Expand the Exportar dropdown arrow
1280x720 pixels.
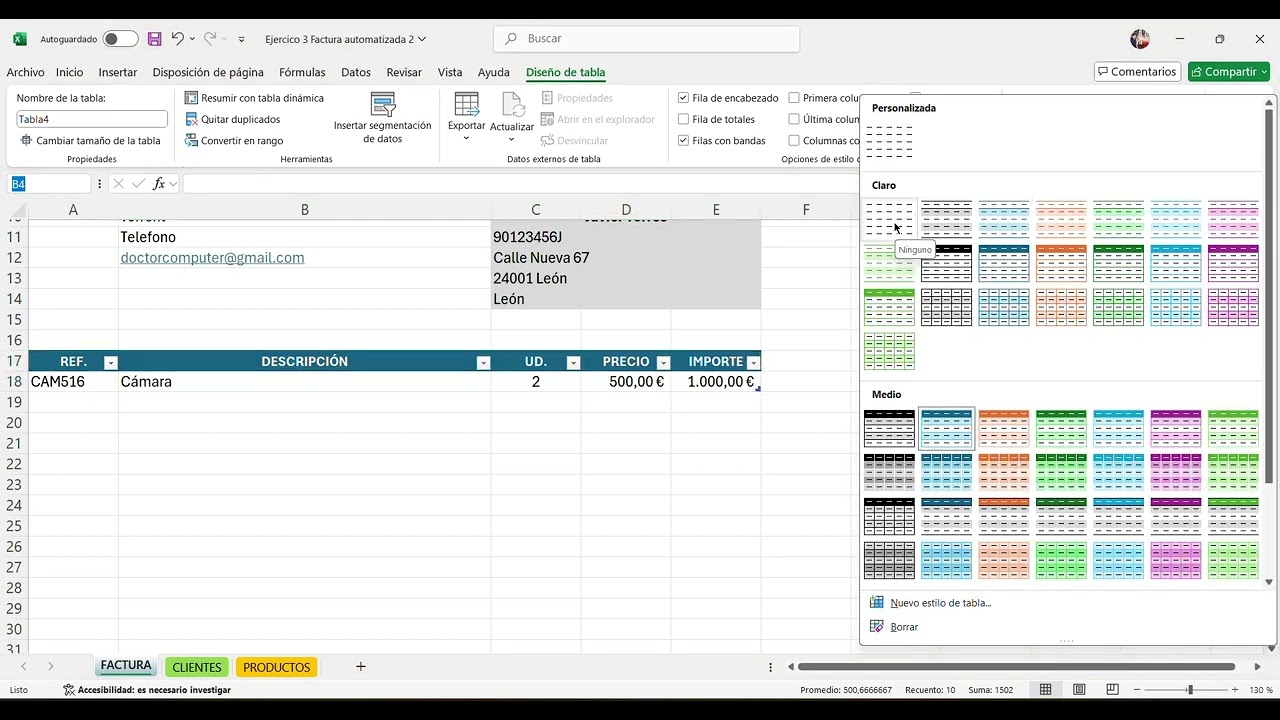click(x=466, y=138)
